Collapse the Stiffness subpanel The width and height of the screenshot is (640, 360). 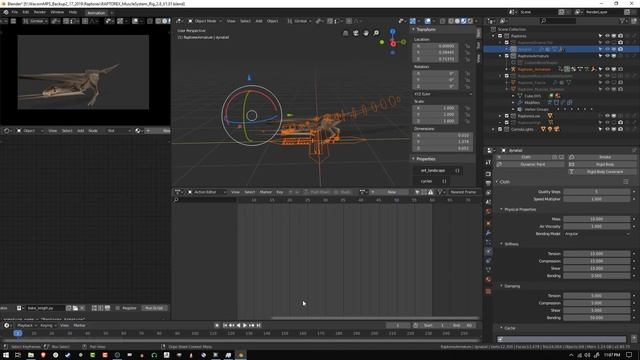click(502, 244)
